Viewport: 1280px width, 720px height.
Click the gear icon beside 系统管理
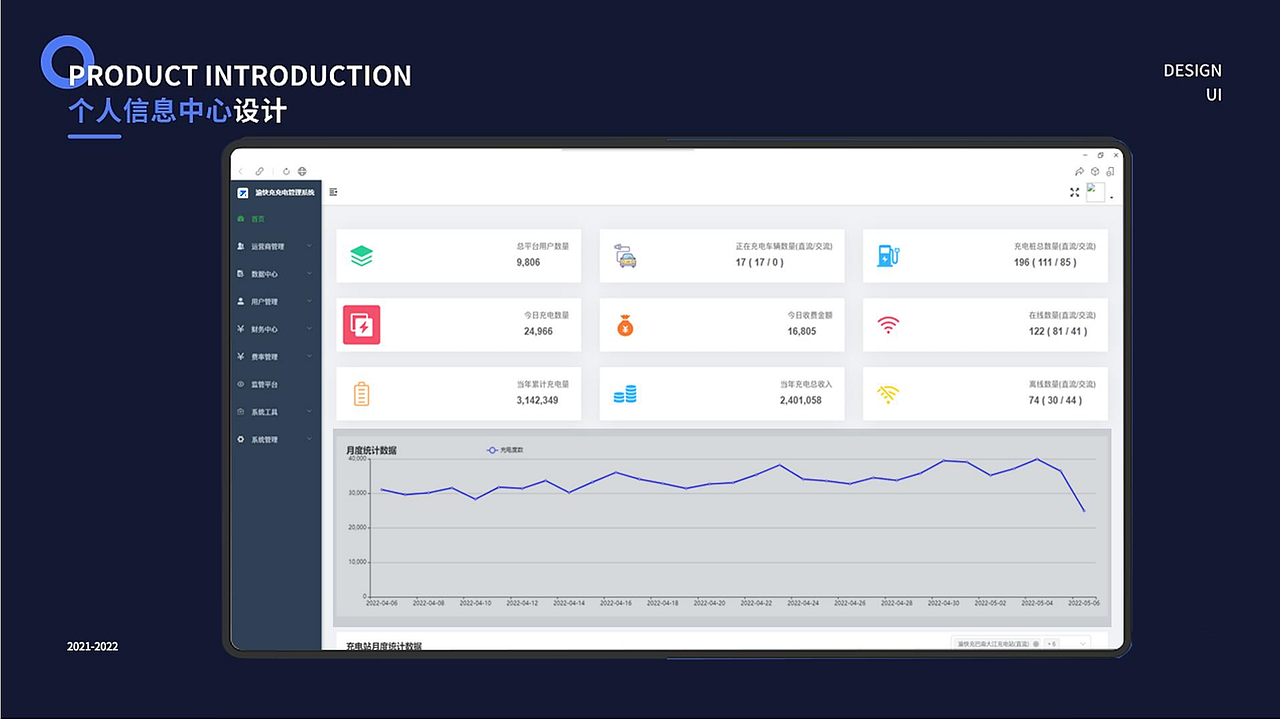tap(240, 439)
